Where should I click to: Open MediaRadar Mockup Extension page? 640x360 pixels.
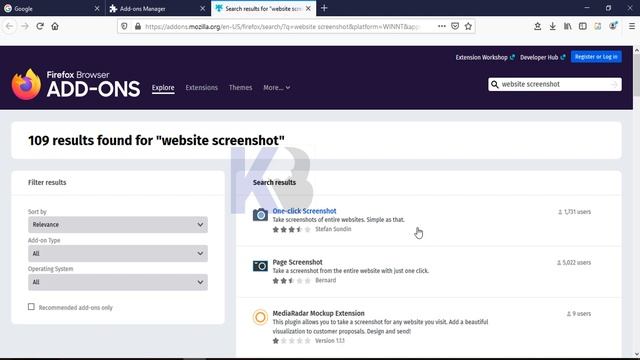pyautogui.click(x=318, y=313)
